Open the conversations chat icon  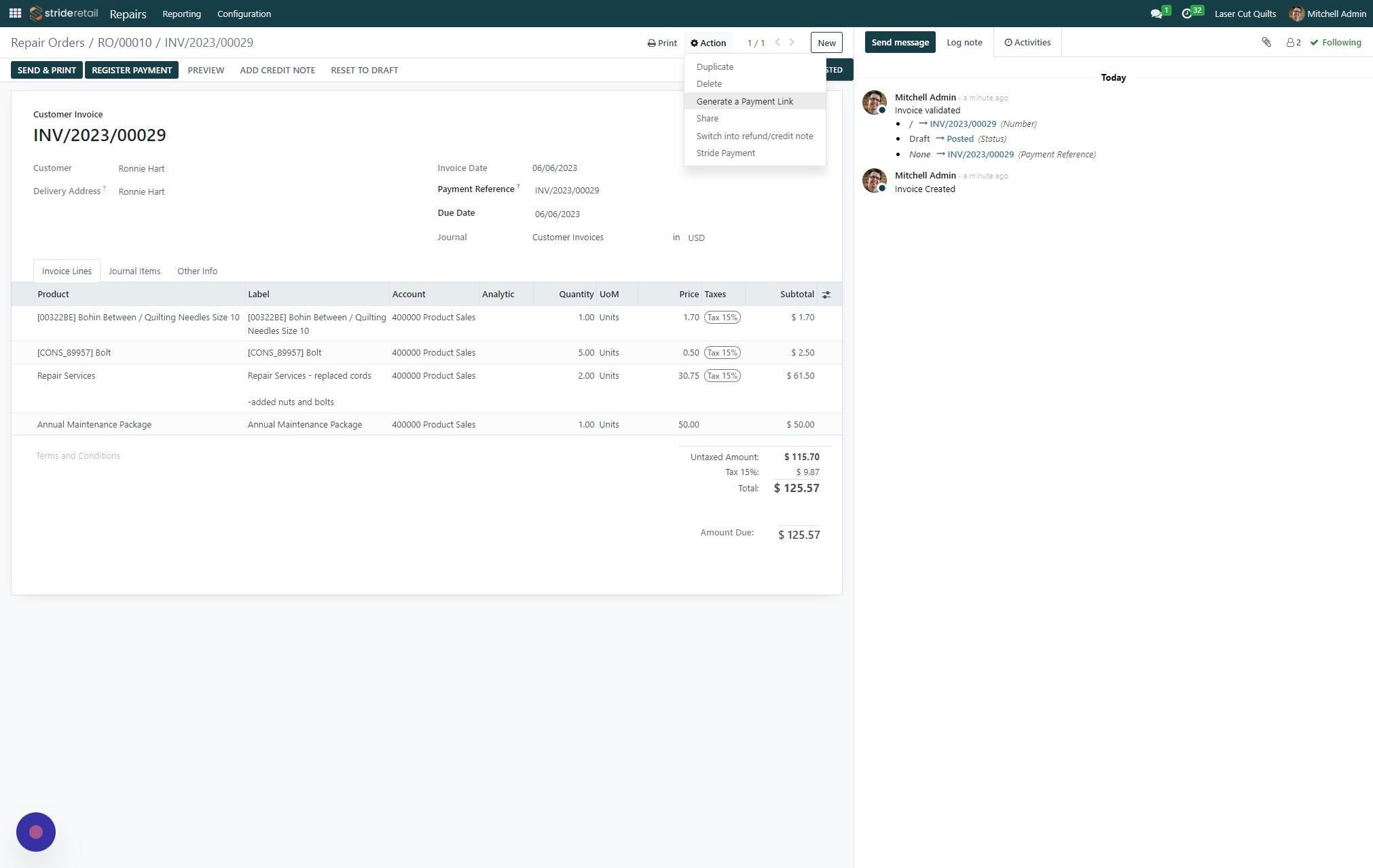coord(1156,14)
